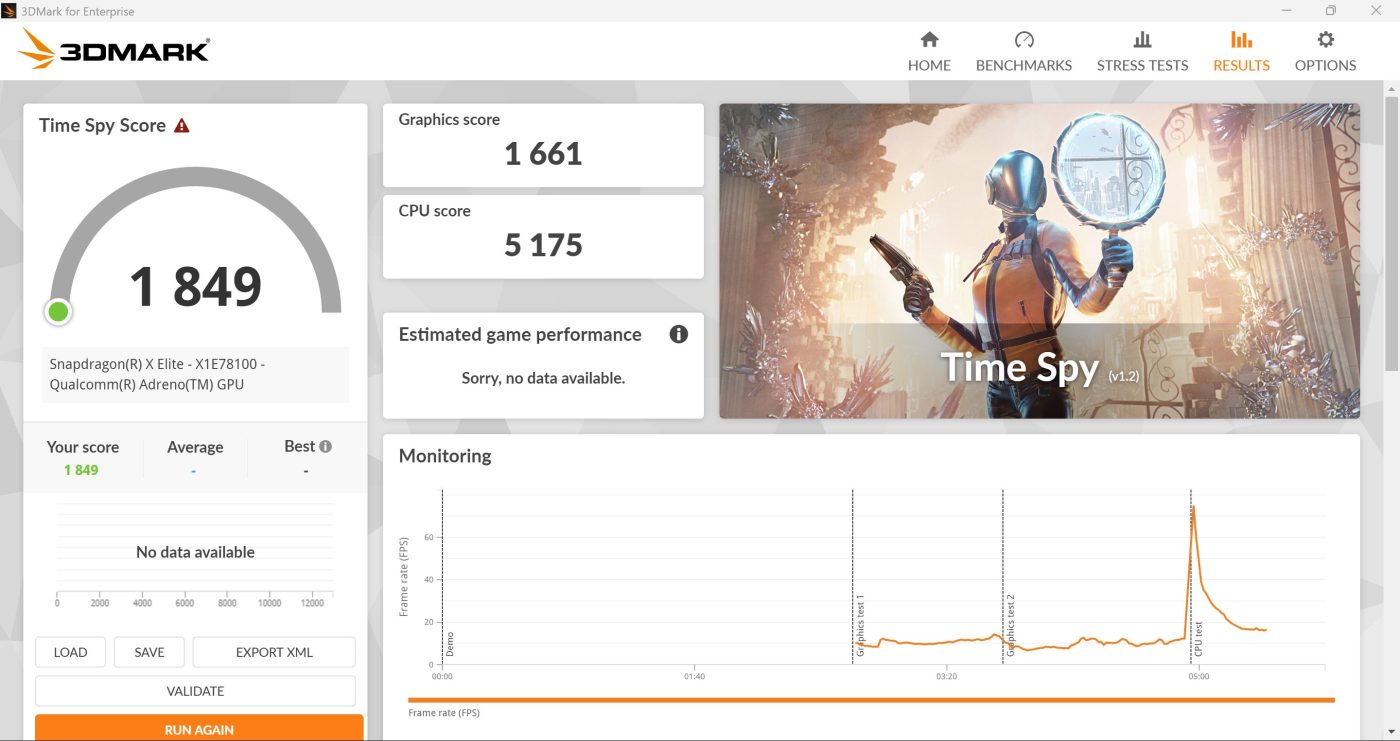Viewport: 1400px width, 741px height.
Task: Click the info icon for Estimated game performance
Action: [x=678, y=334]
